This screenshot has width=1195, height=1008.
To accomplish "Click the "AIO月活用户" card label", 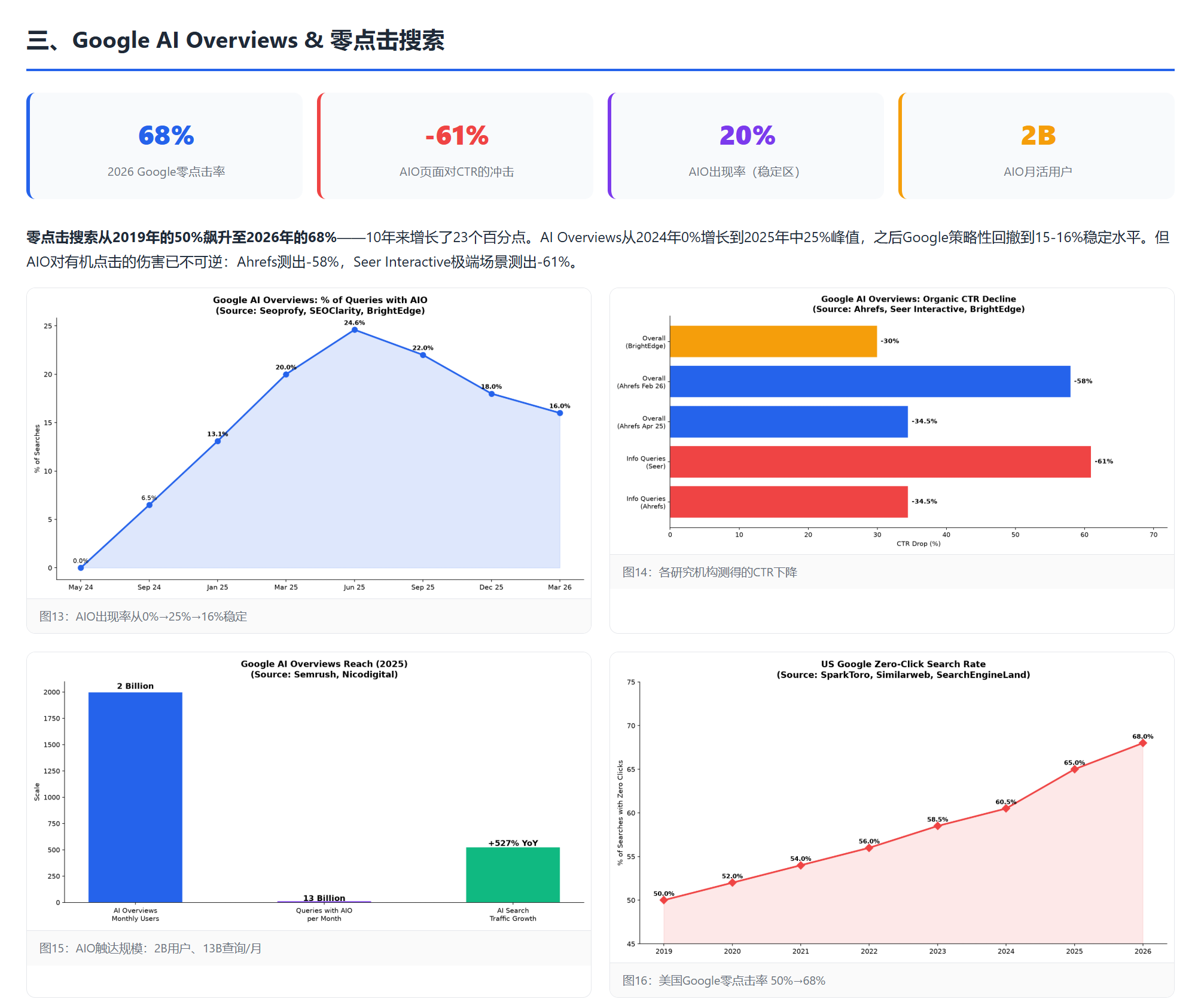I will click(1038, 172).
